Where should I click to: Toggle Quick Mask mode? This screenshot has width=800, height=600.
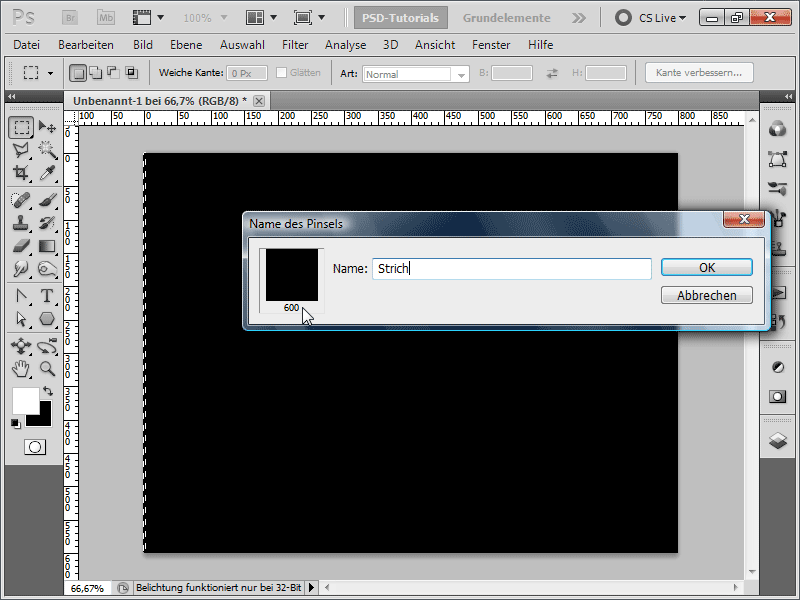(35, 447)
